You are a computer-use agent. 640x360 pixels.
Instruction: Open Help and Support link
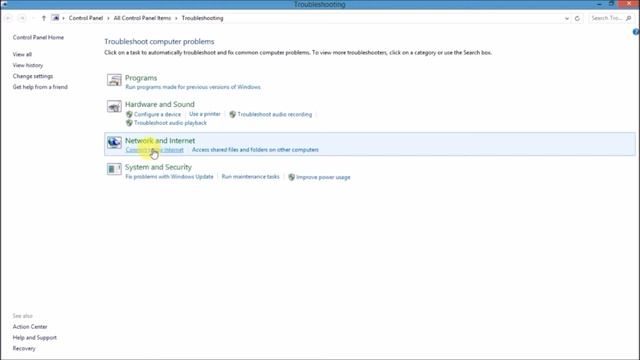[x=35, y=338]
